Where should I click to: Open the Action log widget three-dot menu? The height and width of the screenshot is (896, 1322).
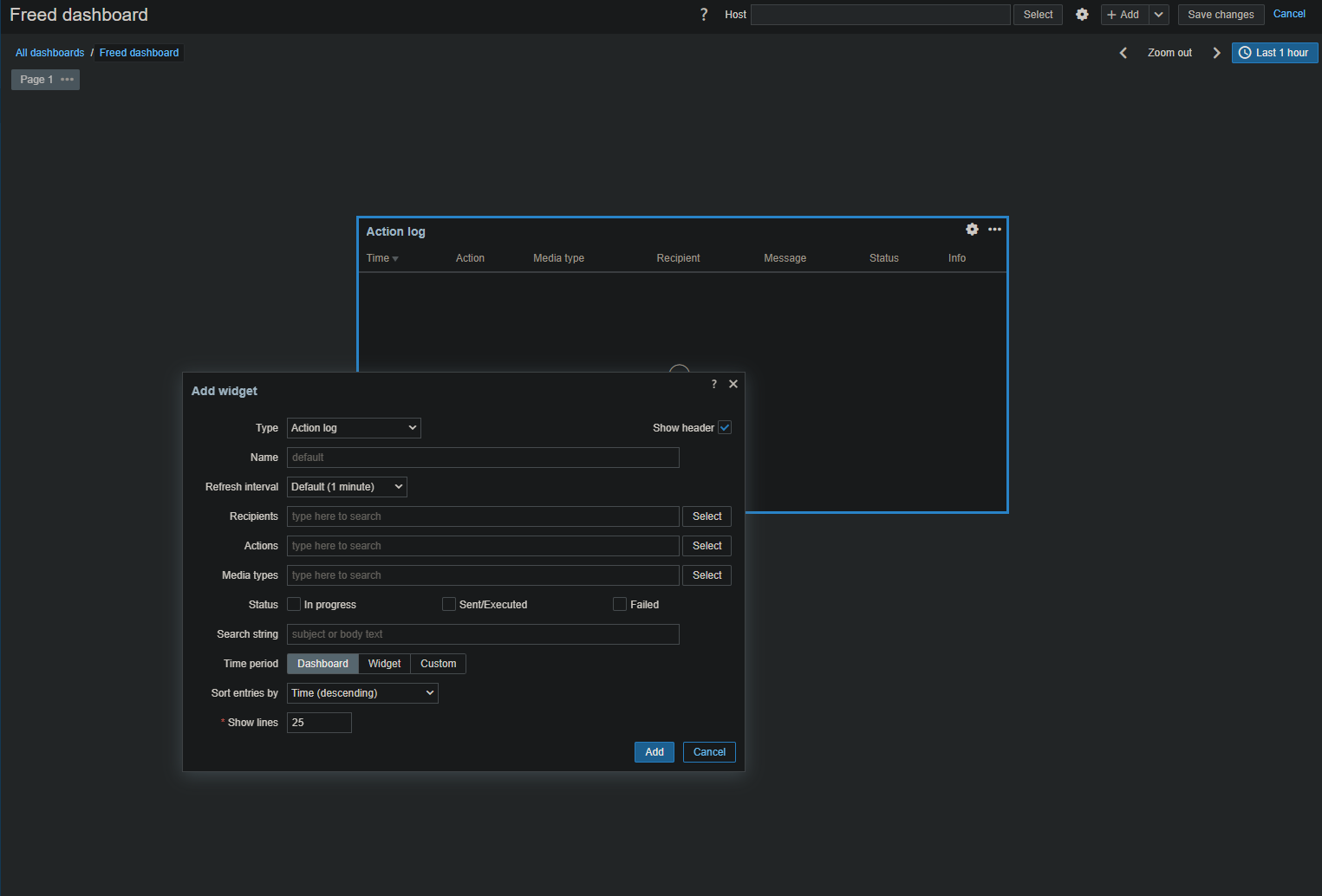click(x=994, y=230)
